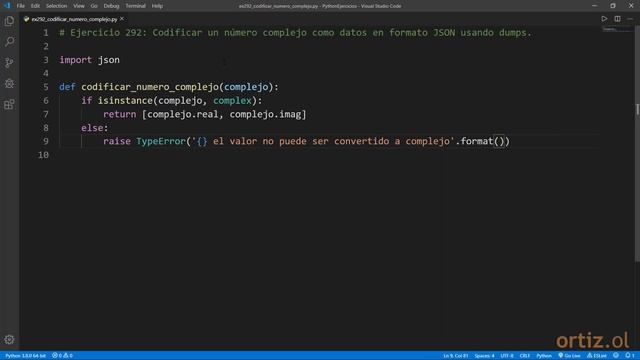The image size is (640, 360).
Task: Click '.format()' call on line 9
Action: (480, 141)
